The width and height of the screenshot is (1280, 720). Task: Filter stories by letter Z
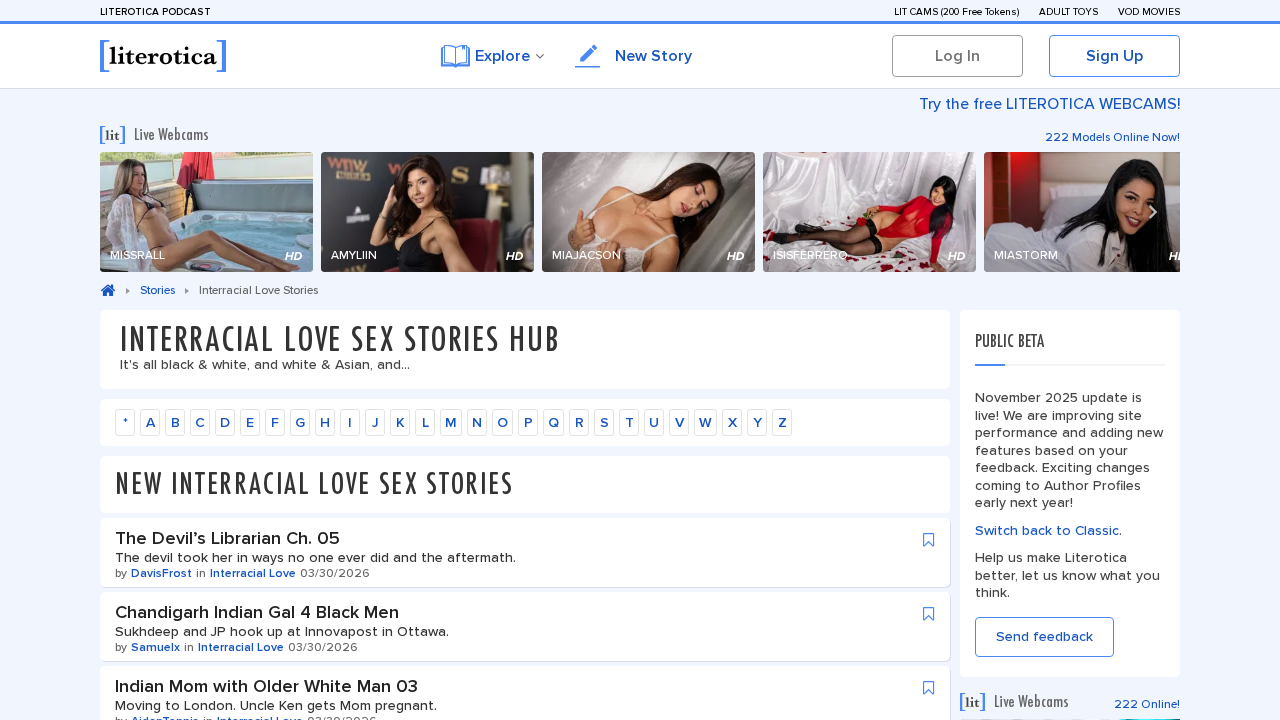click(782, 422)
